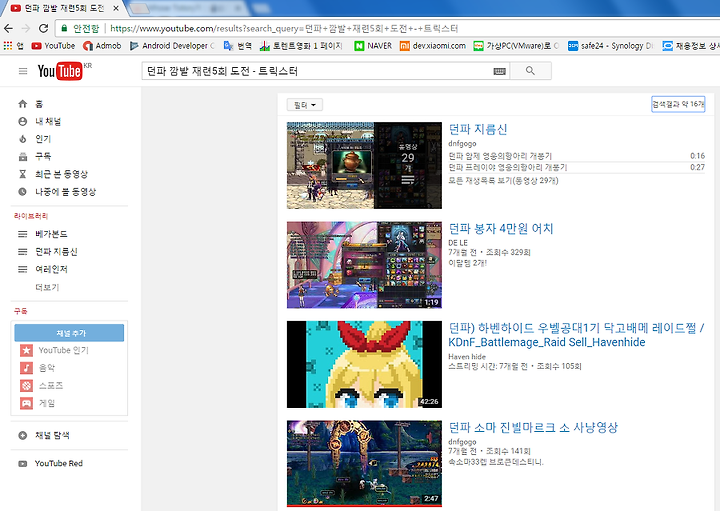Open 하벤하이드 우벨공대1기 raid video title
This screenshot has height=511, width=720.
[x=576, y=335]
